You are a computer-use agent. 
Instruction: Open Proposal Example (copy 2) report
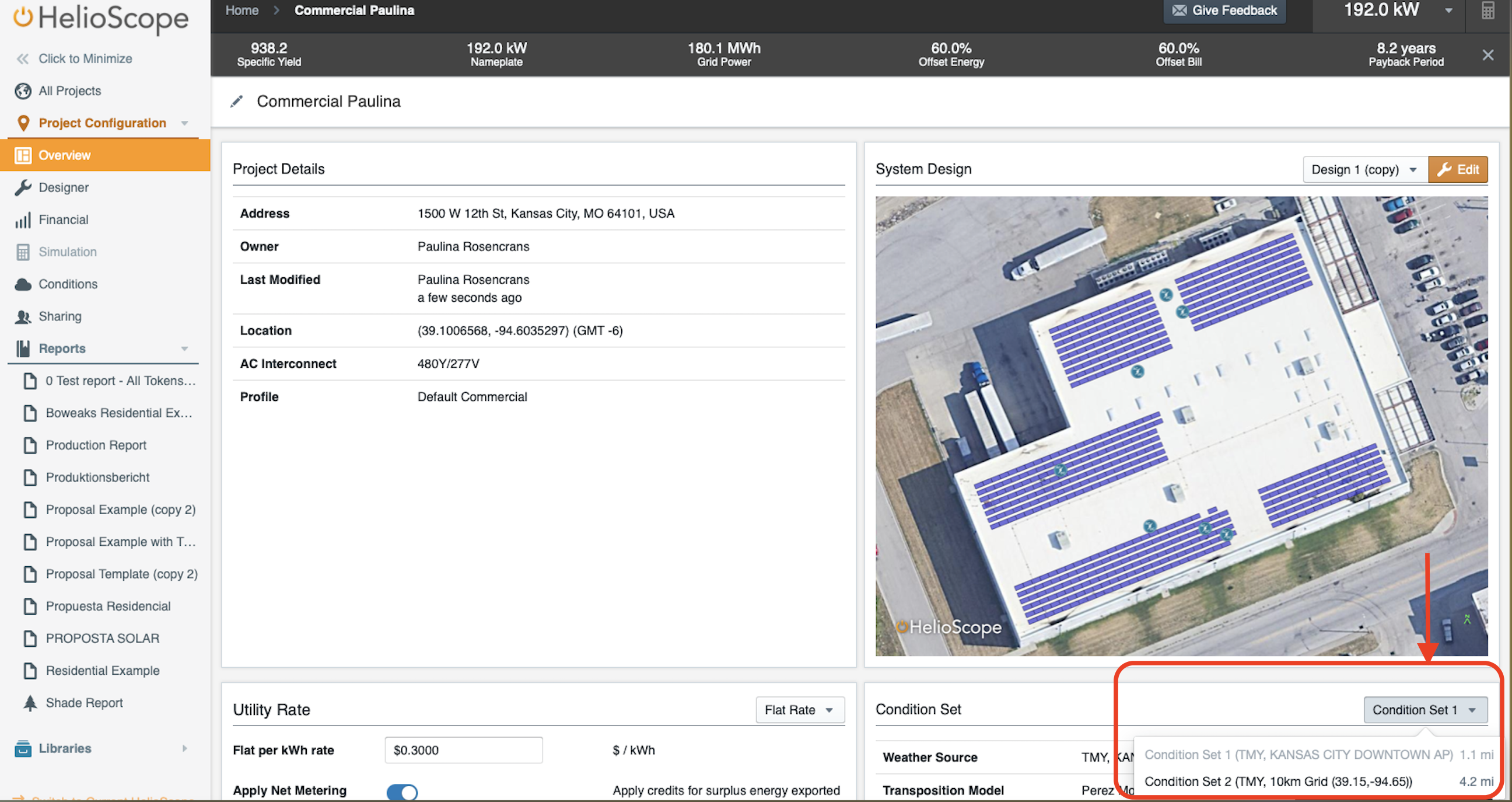pos(120,510)
